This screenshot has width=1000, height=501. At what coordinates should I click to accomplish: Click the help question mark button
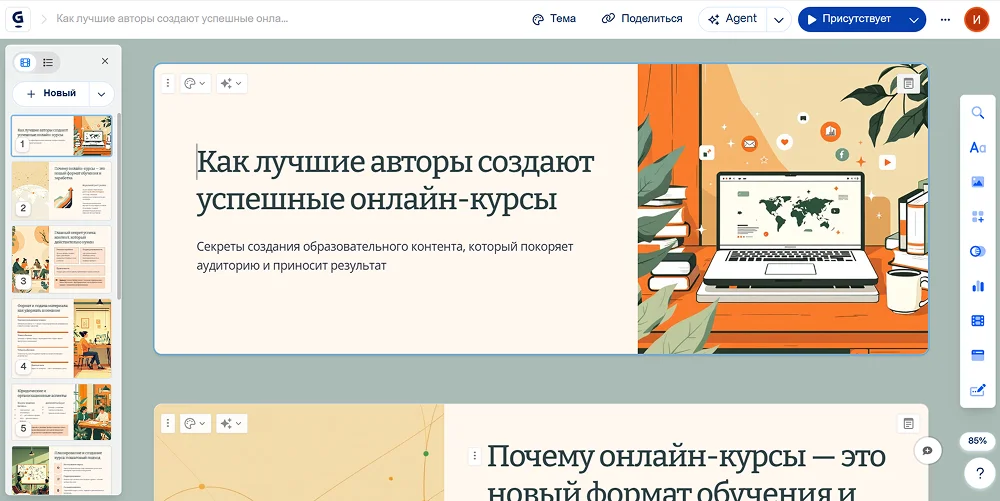click(979, 473)
